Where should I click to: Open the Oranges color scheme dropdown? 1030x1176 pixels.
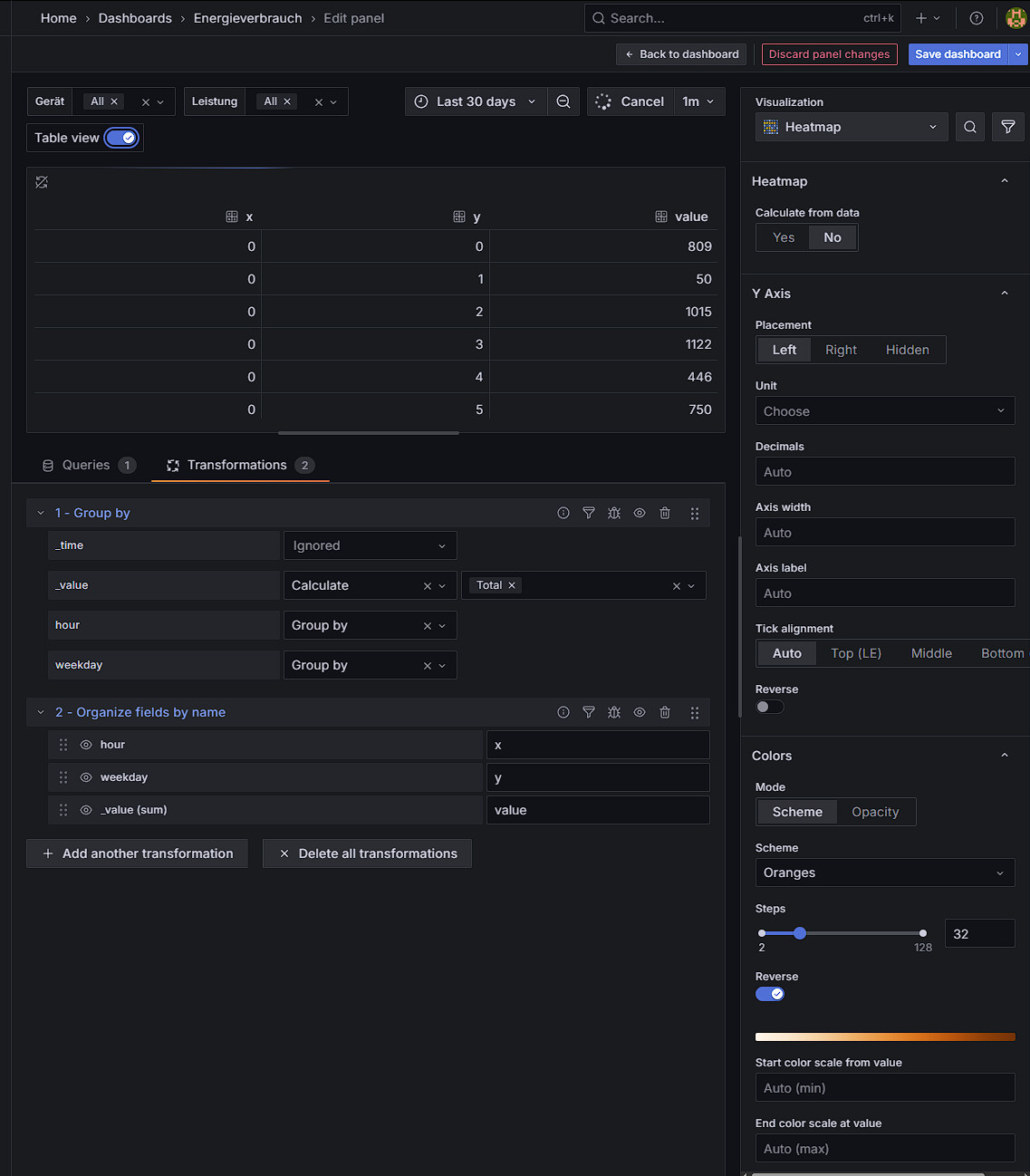pos(884,872)
